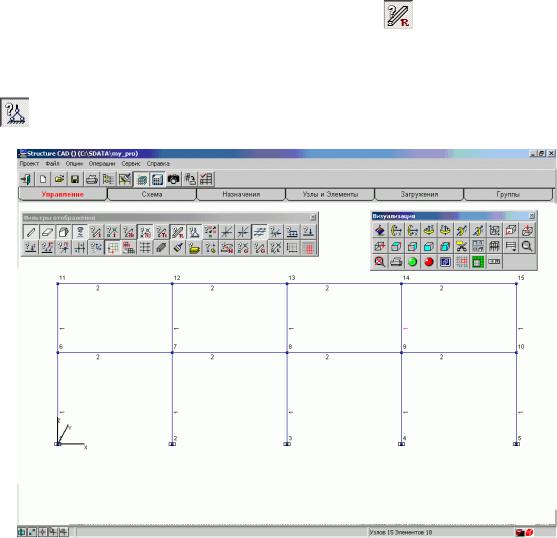The image size is (557, 538).
Task: Close the Visualization panel
Action: [532, 216]
